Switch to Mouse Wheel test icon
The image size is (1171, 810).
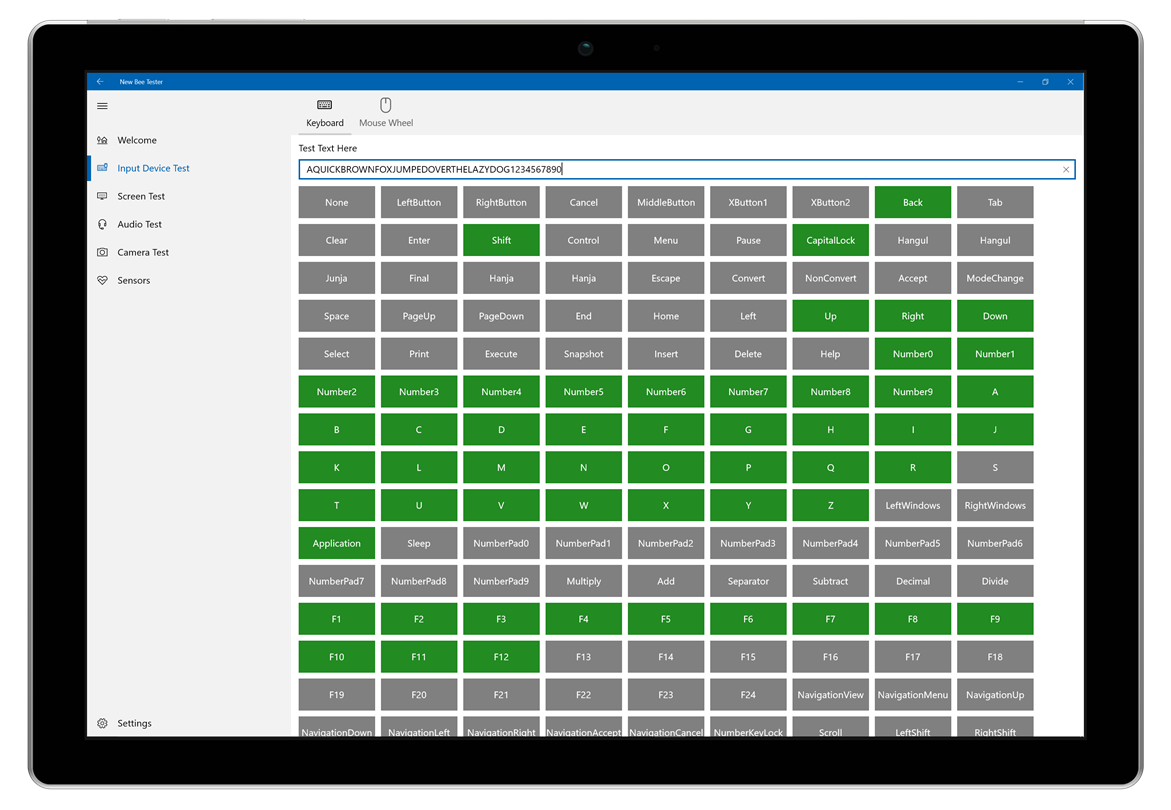[385, 105]
